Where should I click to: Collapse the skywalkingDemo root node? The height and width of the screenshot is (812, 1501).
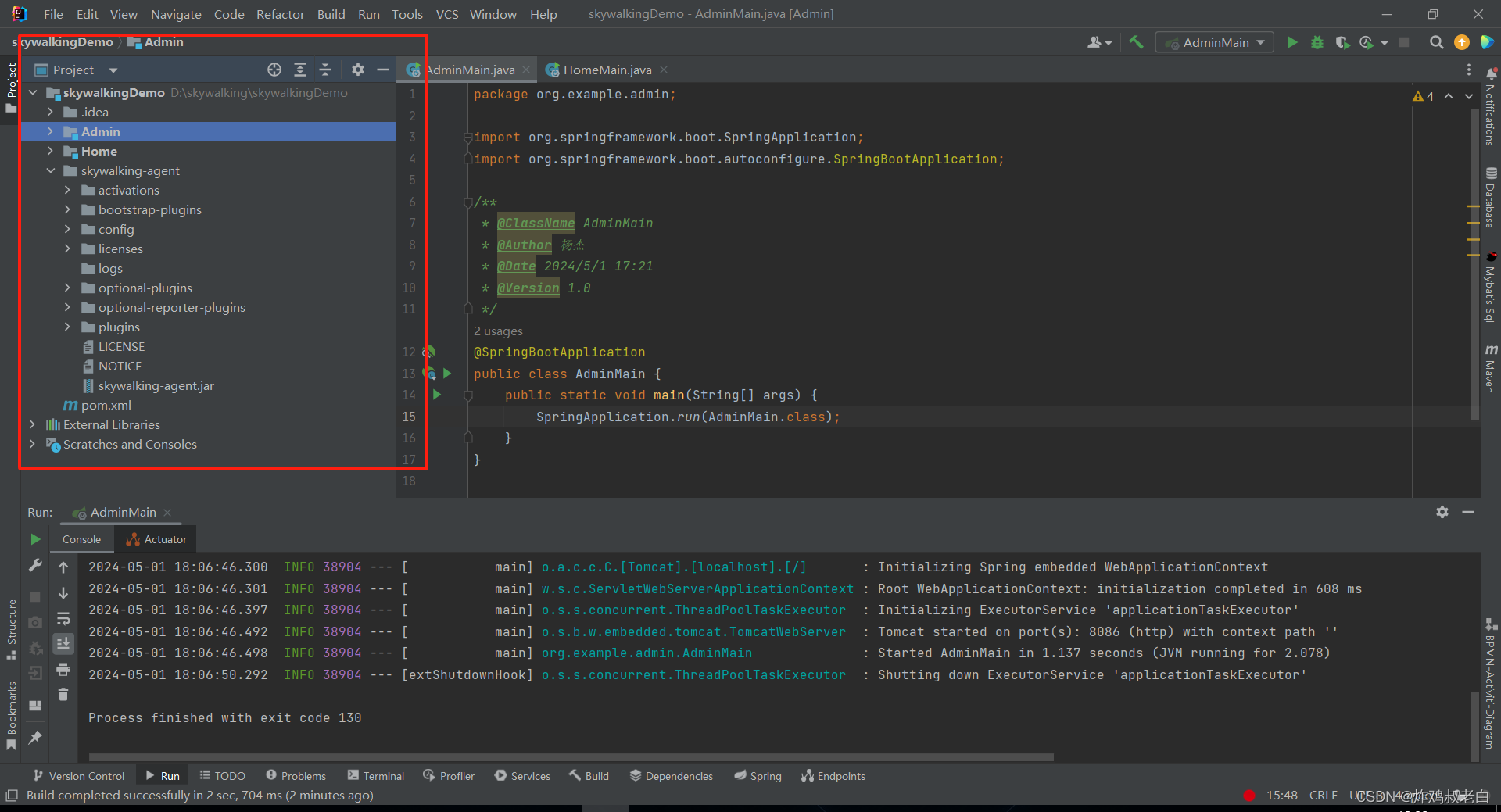pos(33,92)
